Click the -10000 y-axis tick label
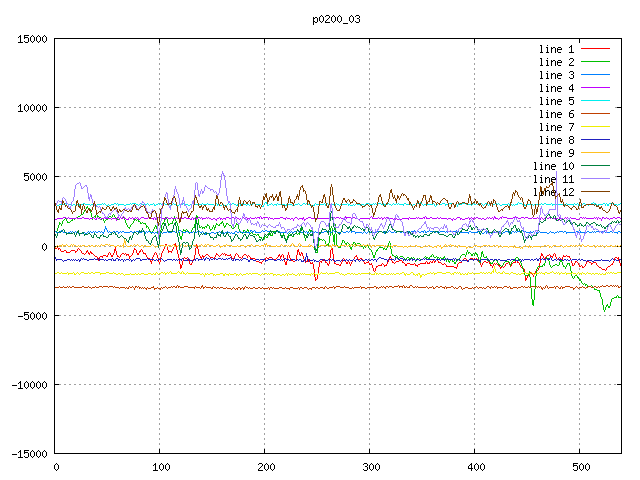Screen dimensions: 640x480 tap(29, 384)
